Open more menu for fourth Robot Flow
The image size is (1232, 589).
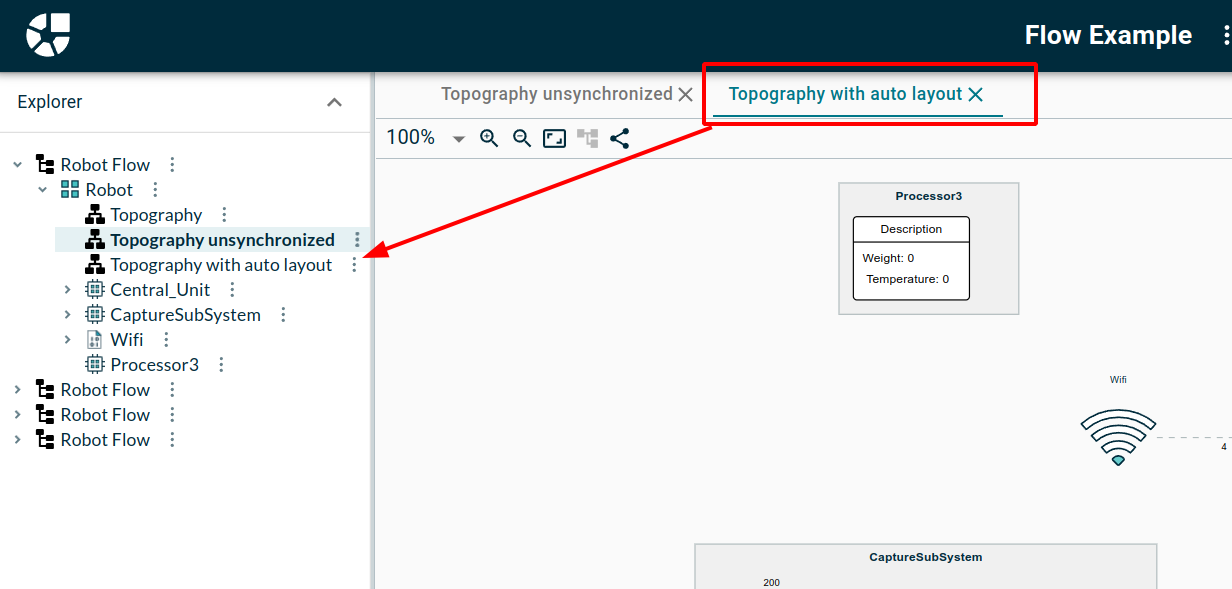pyautogui.click(x=172, y=440)
